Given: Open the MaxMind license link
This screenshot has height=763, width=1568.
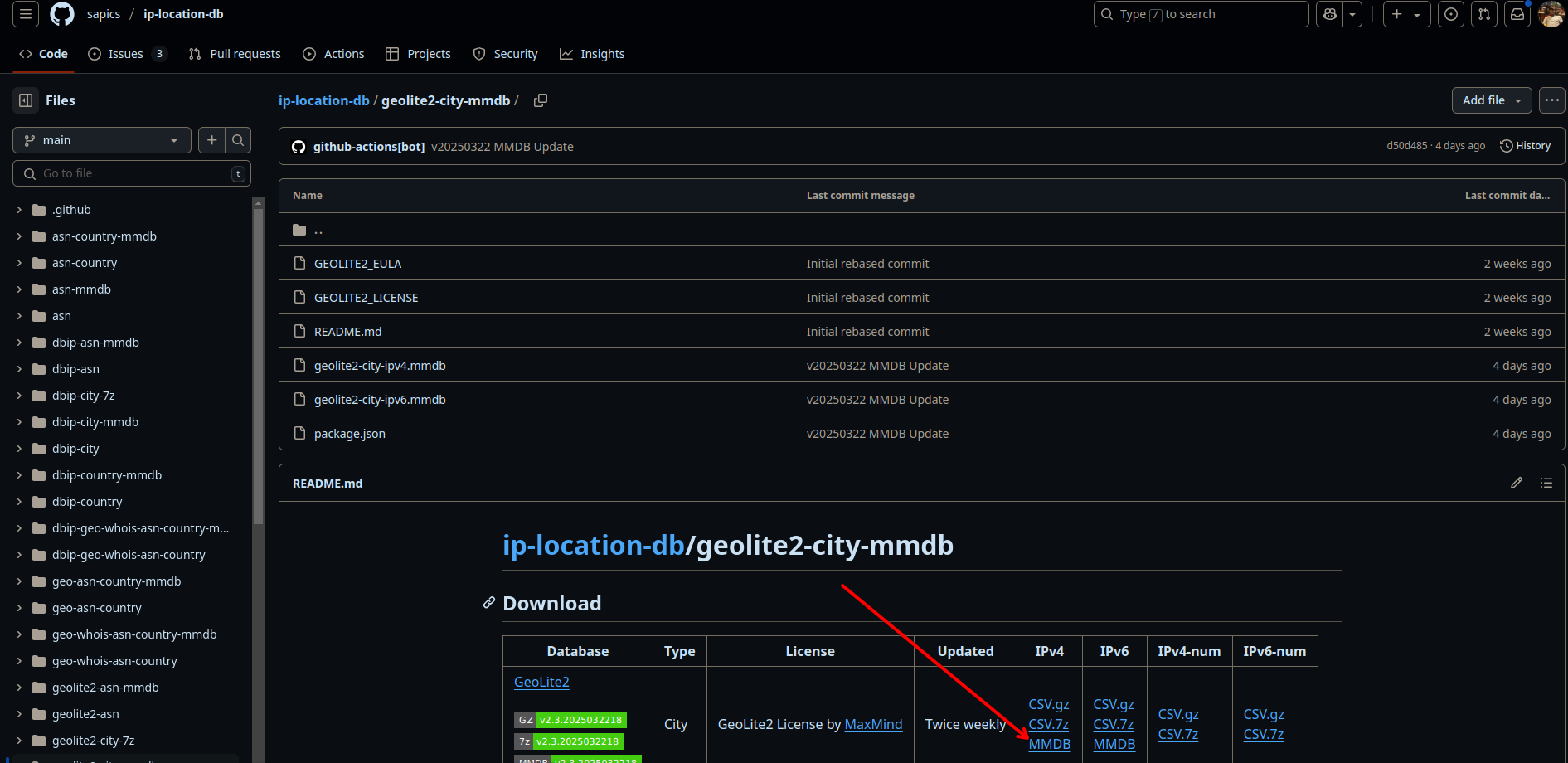Looking at the screenshot, I should [873, 724].
